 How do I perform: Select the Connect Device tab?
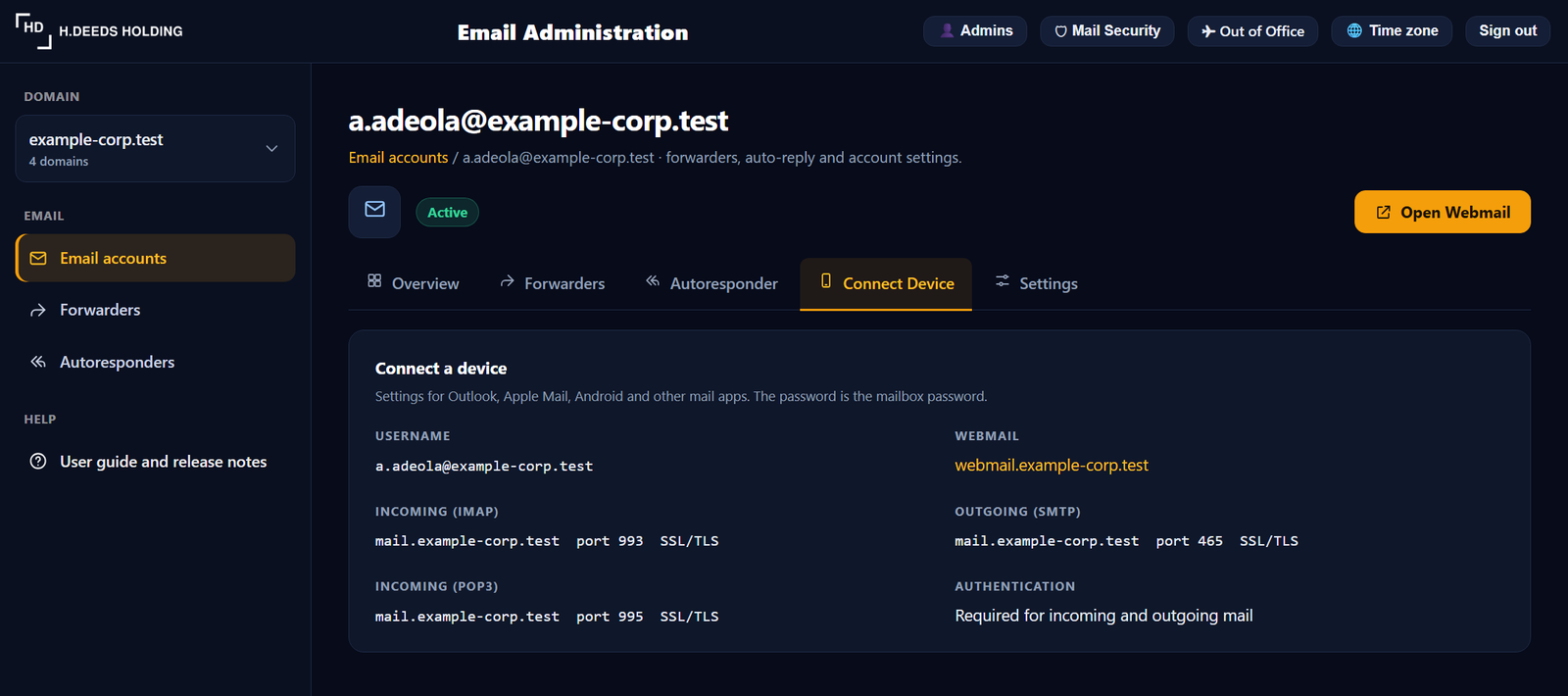click(x=886, y=283)
